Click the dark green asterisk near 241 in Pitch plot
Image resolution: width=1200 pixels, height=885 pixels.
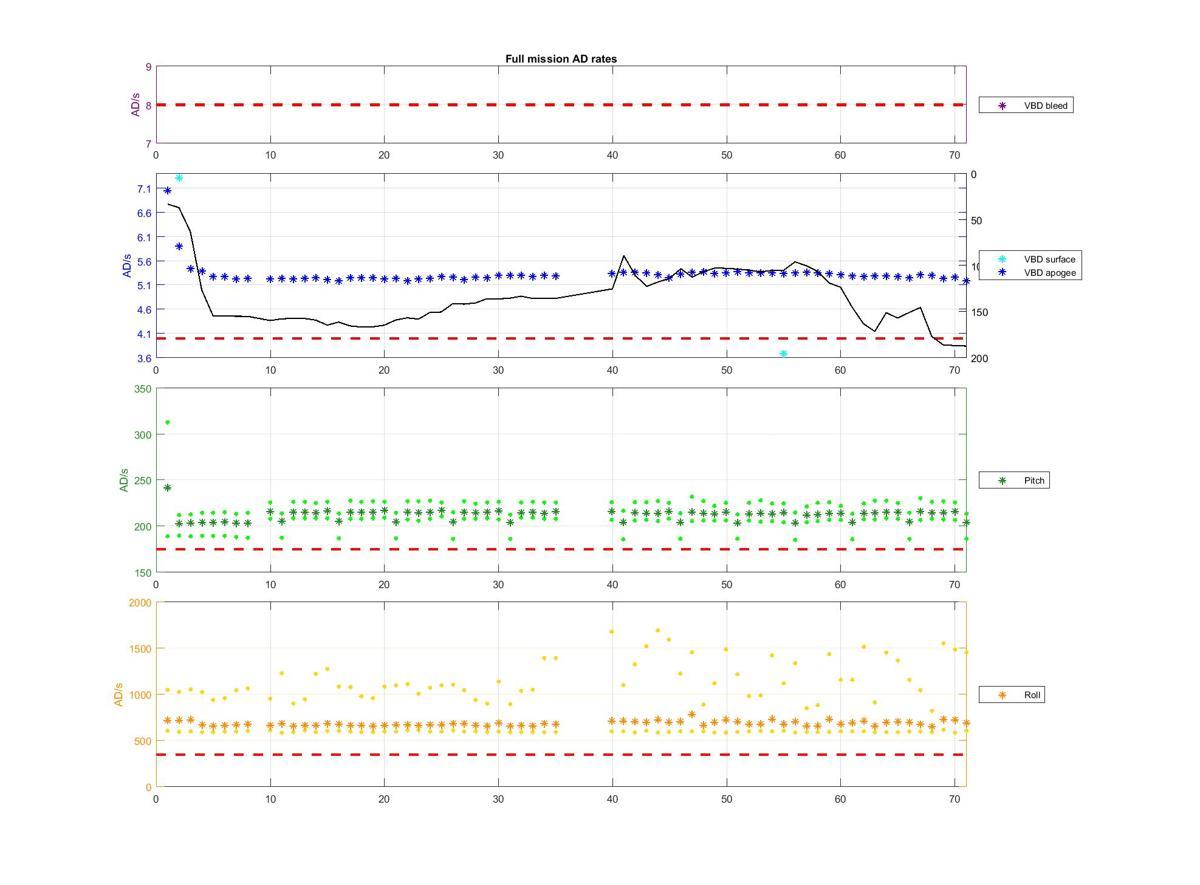click(x=167, y=488)
